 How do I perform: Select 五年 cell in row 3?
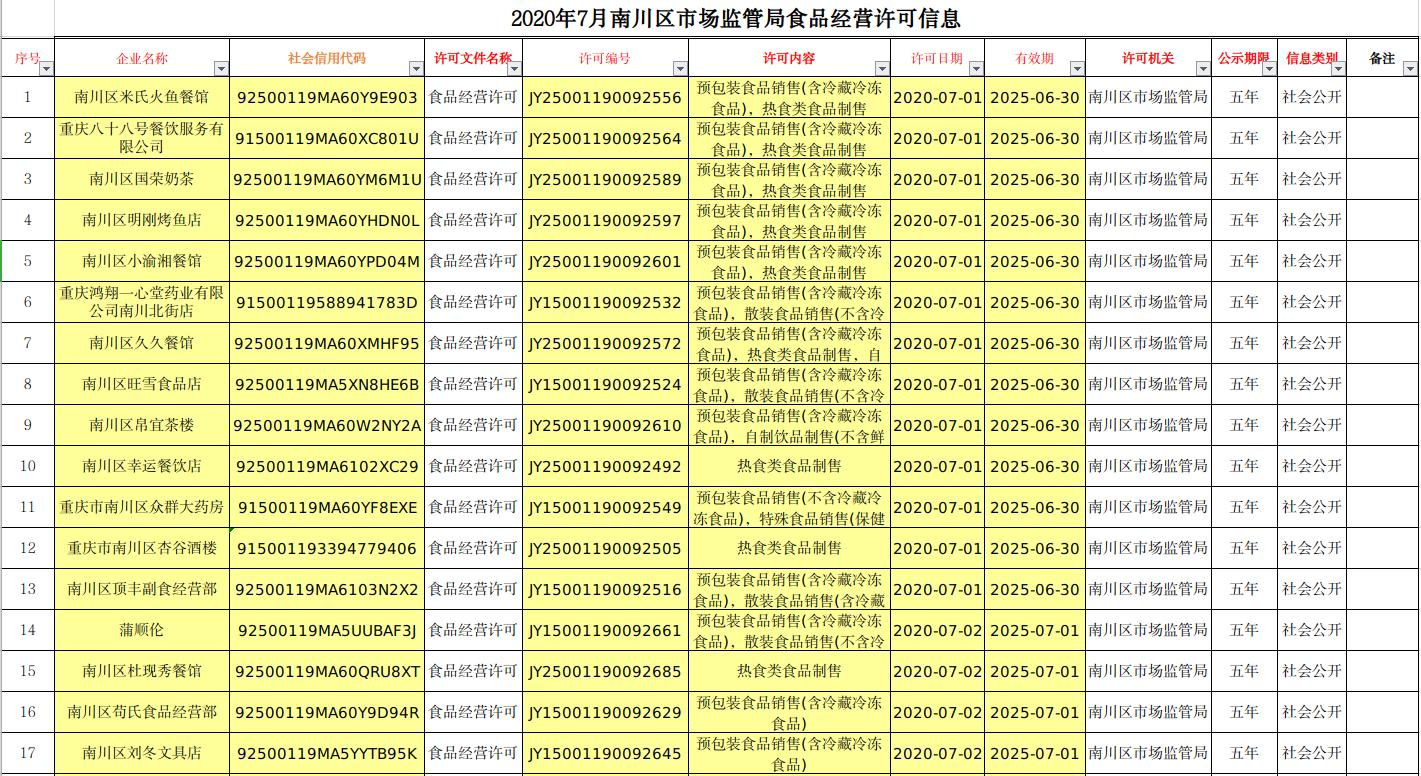click(x=1244, y=179)
